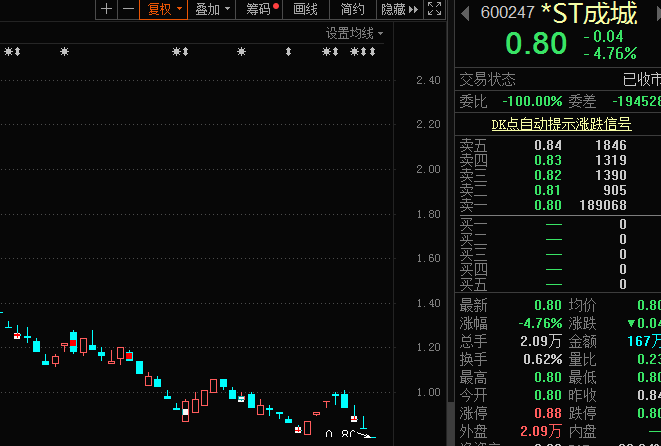
Task: Click 交易状态 label
Action: (x=487, y=79)
